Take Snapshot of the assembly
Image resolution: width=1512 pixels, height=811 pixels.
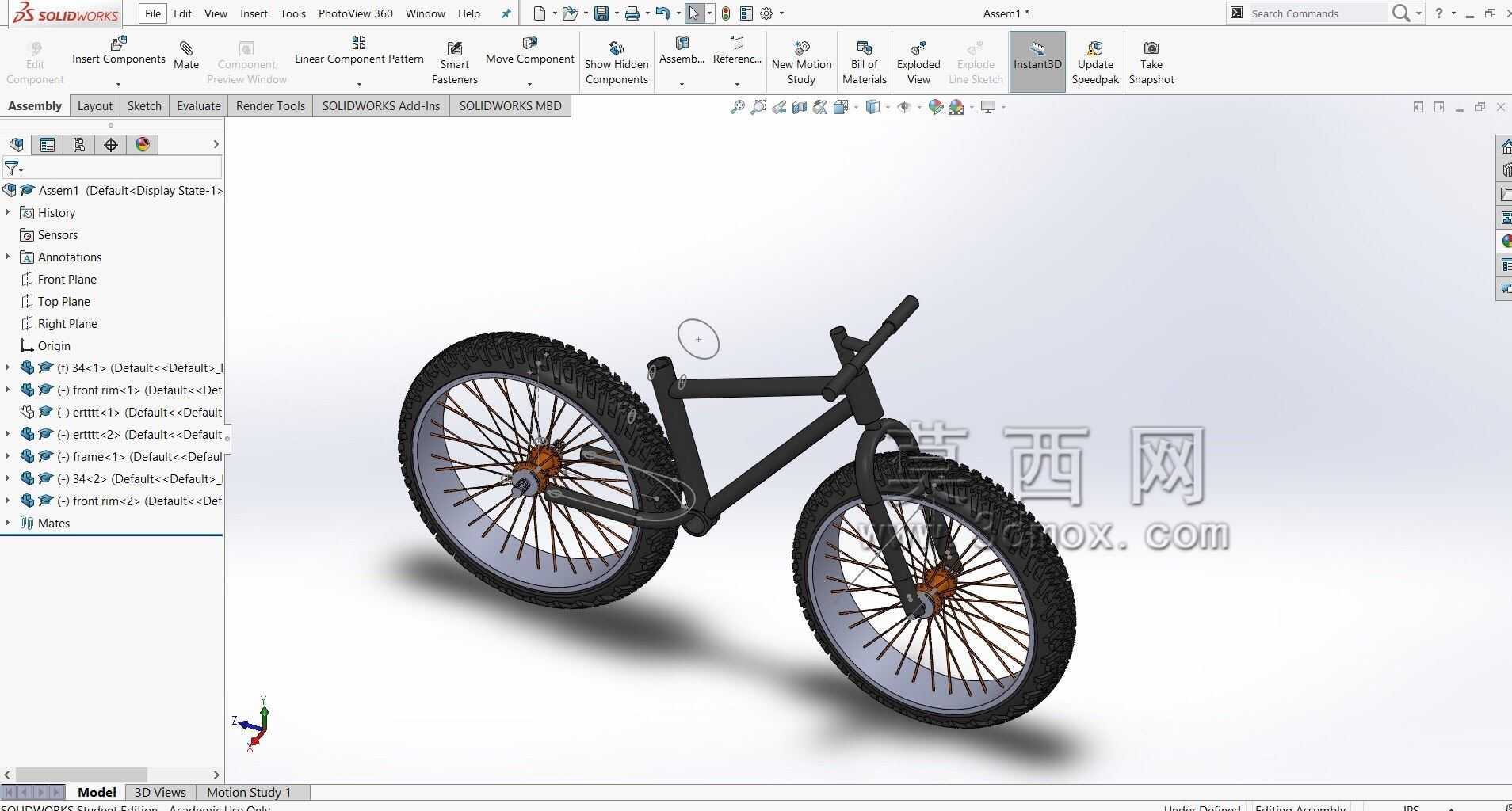coord(1151,63)
